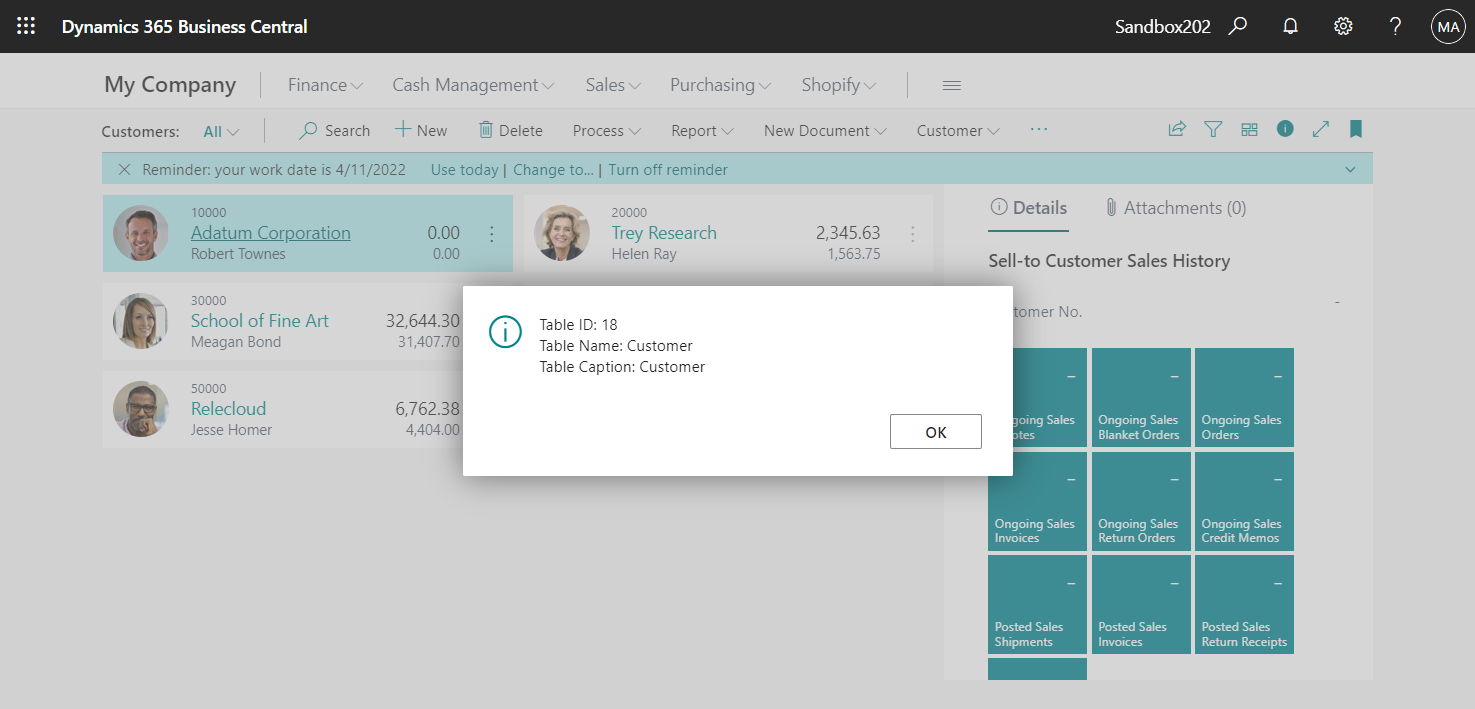1475x709 pixels.
Task: Select the Delete icon to remove a customer
Action: coord(510,130)
